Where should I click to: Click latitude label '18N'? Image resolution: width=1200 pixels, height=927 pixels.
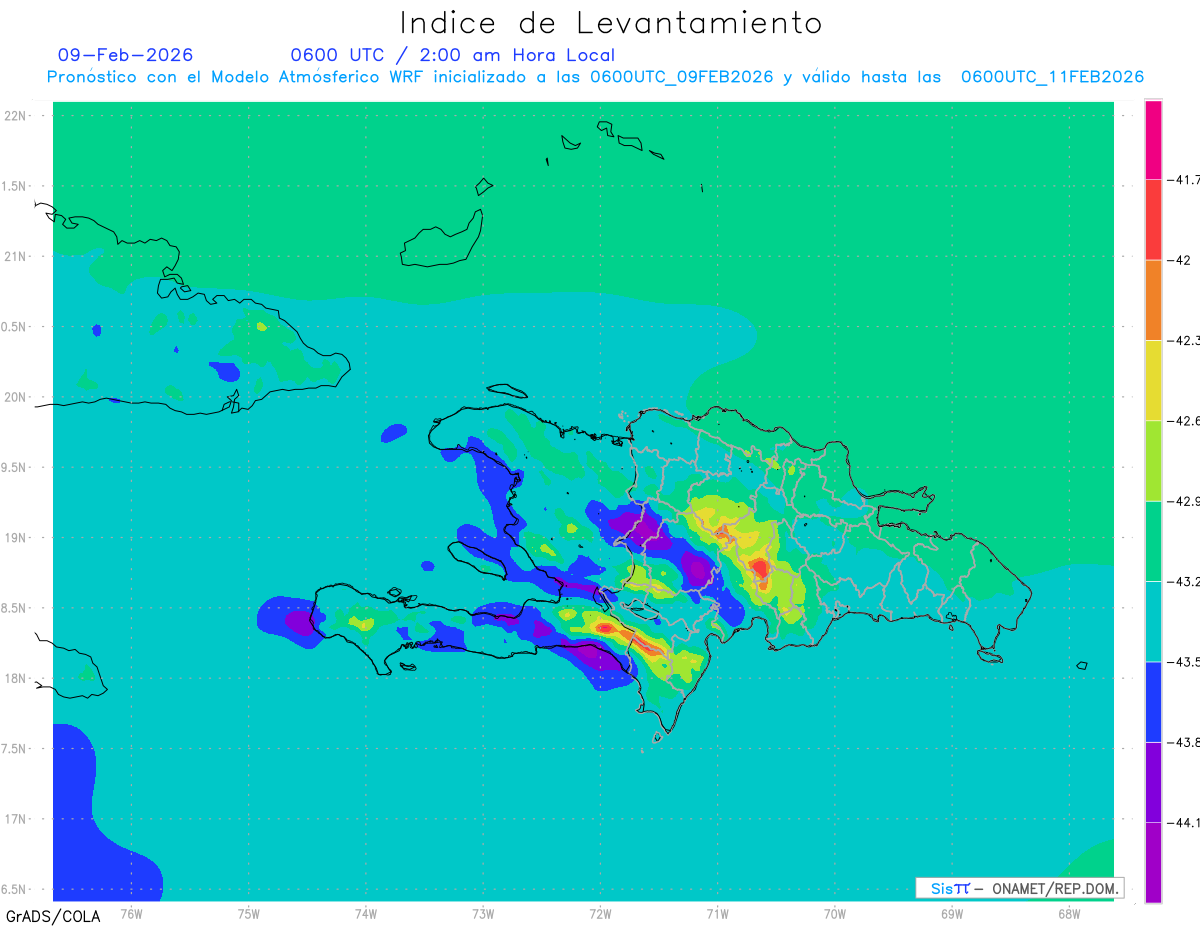[x=17, y=678]
